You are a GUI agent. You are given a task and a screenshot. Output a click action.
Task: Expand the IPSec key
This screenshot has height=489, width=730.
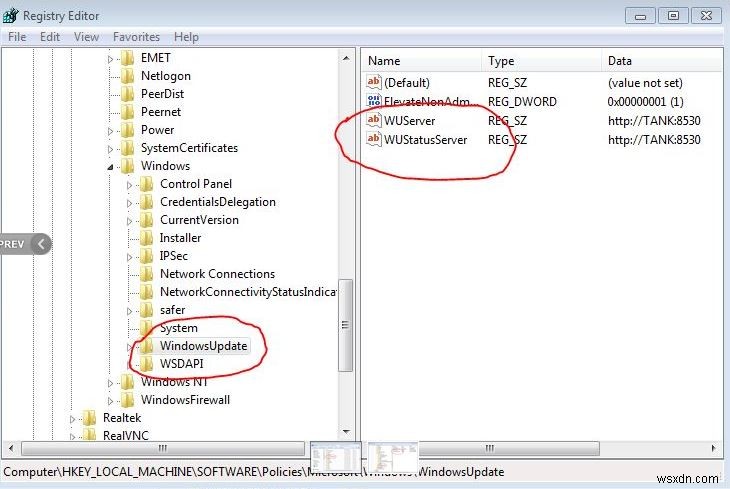(129, 257)
